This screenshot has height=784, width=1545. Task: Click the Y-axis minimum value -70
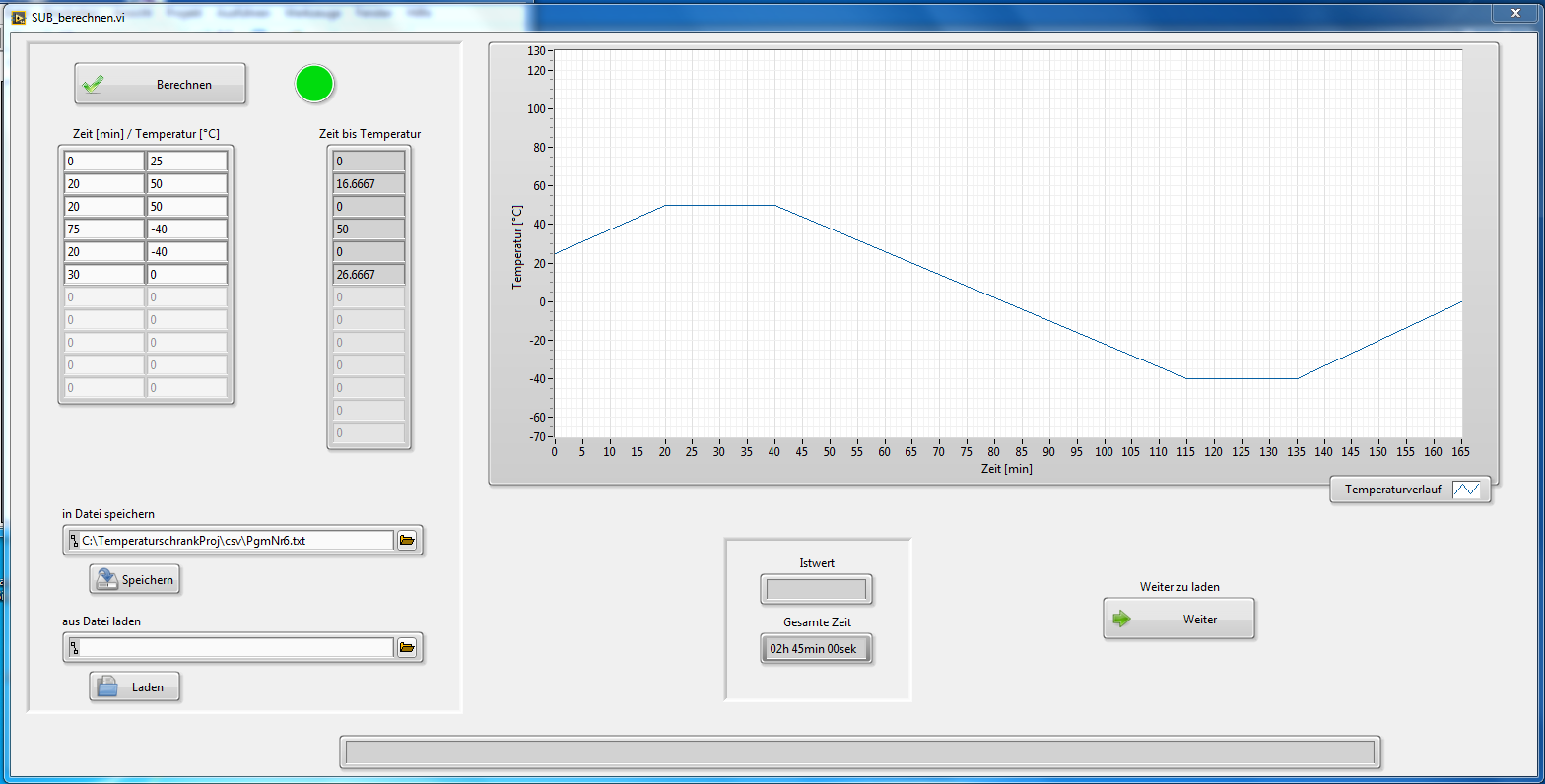point(536,436)
